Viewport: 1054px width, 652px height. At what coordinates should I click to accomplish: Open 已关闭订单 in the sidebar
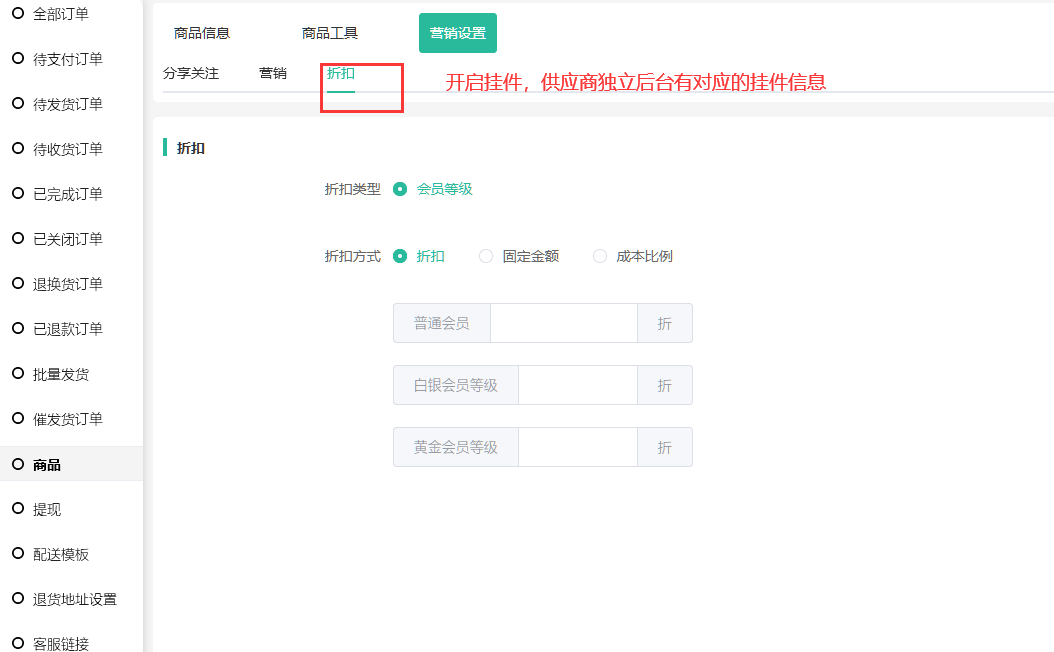[x=67, y=239]
